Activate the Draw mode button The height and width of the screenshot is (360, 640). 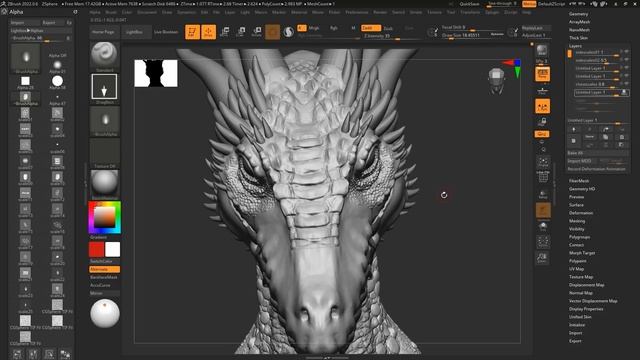coord(209,32)
